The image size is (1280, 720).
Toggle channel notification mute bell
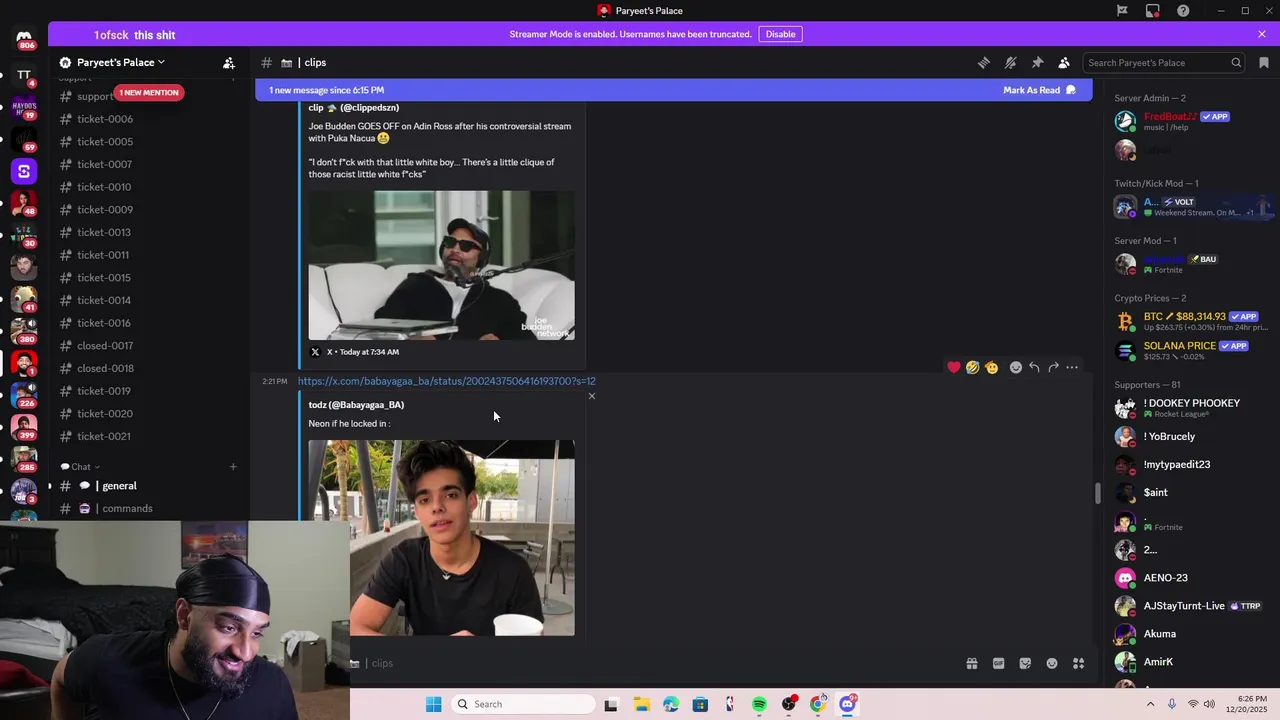pyautogui.click(x=1011, y=63)
